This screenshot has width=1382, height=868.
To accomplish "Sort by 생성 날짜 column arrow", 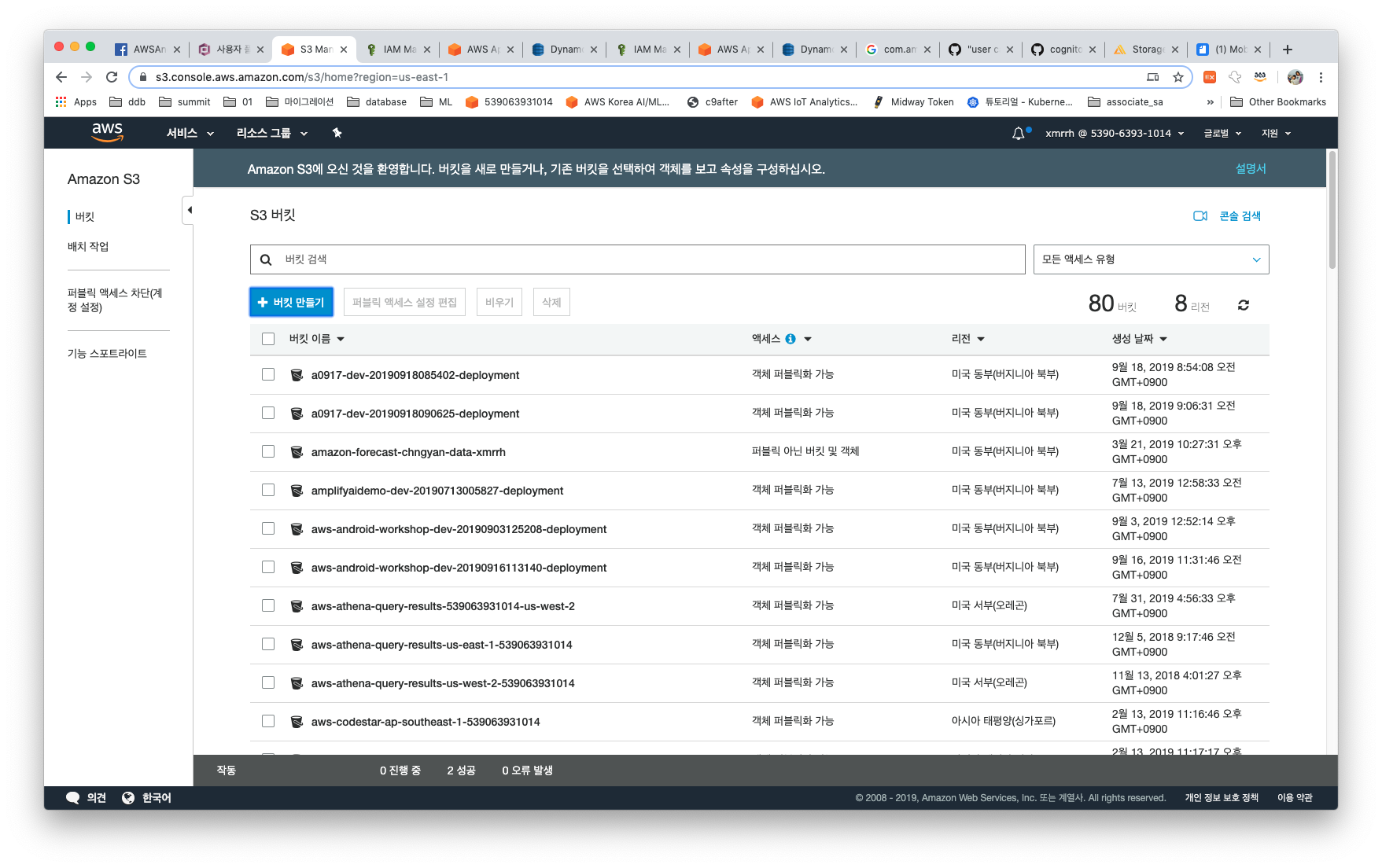I will (1163, 340).
